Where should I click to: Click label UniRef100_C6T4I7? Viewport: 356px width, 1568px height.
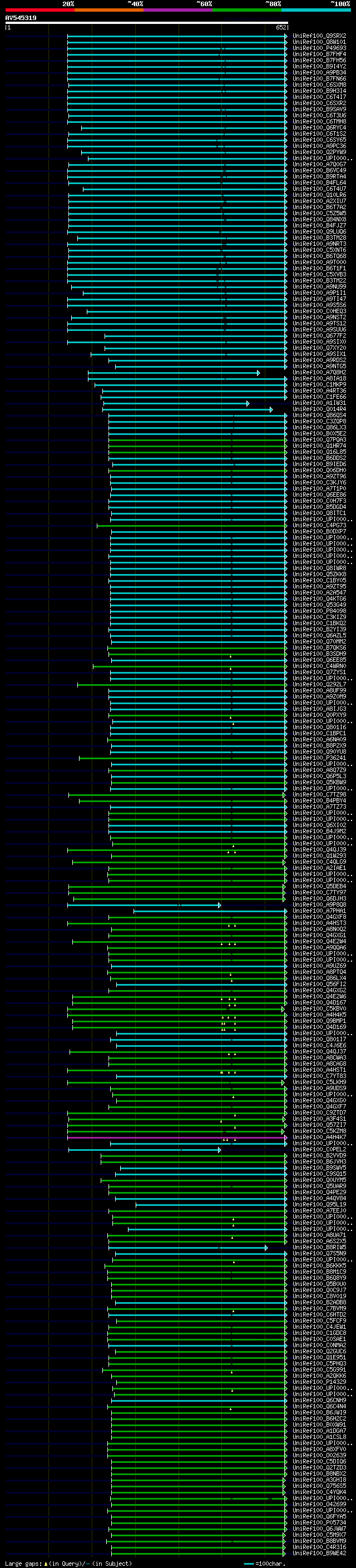[319, 97]
